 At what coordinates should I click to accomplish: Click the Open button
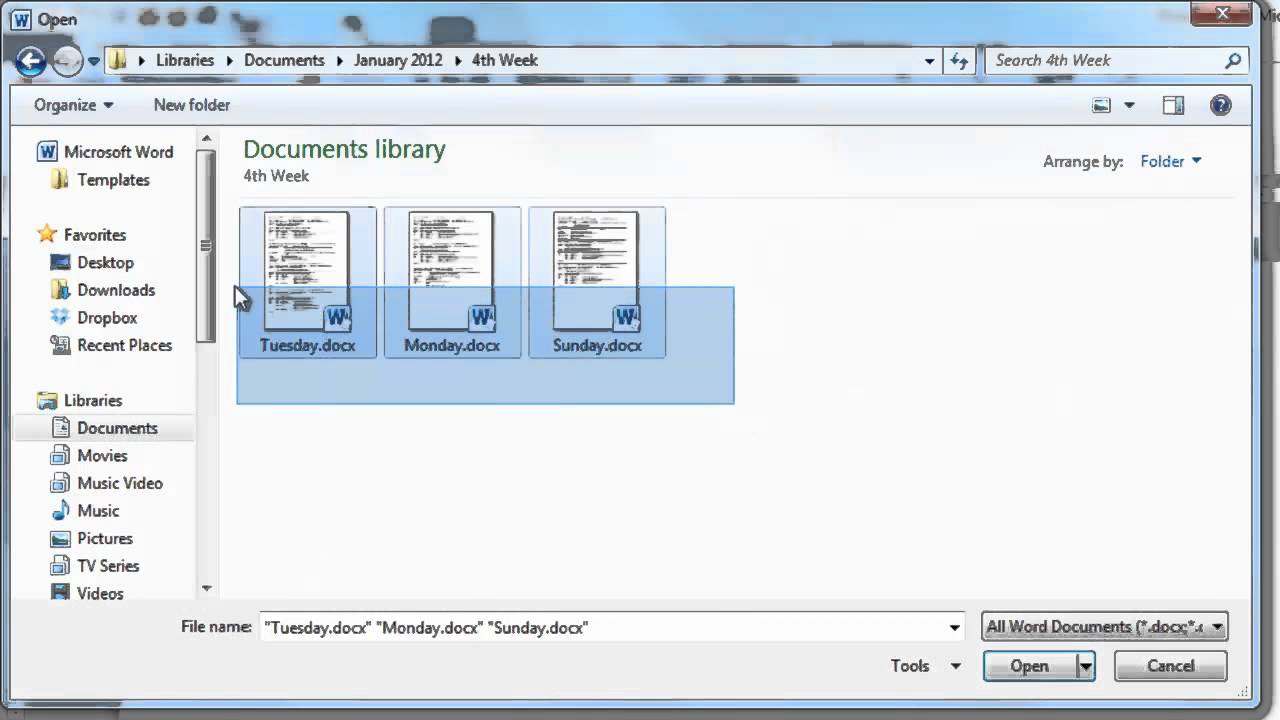(x=1029, y=666)
